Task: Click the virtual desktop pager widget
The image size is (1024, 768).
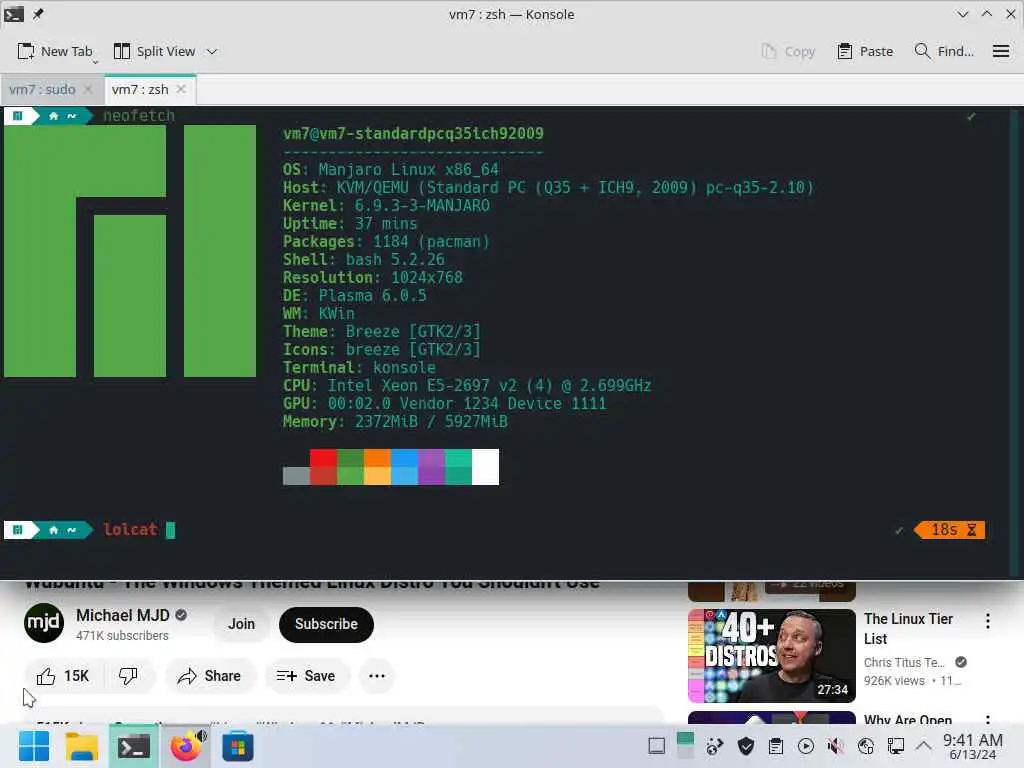Action: click(685, 745)
